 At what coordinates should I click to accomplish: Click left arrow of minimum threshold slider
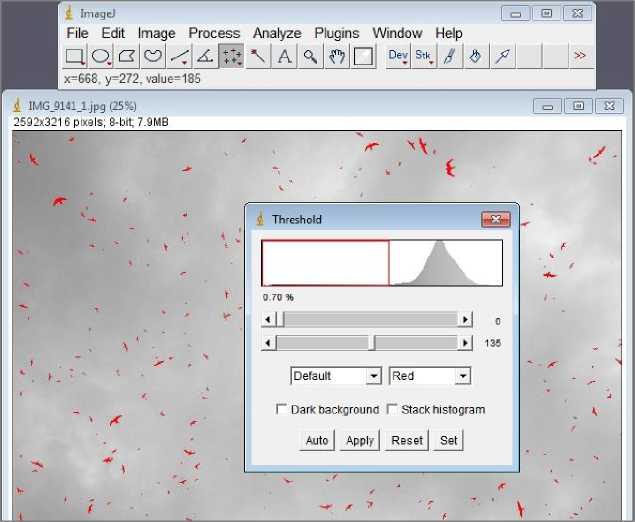268,320
